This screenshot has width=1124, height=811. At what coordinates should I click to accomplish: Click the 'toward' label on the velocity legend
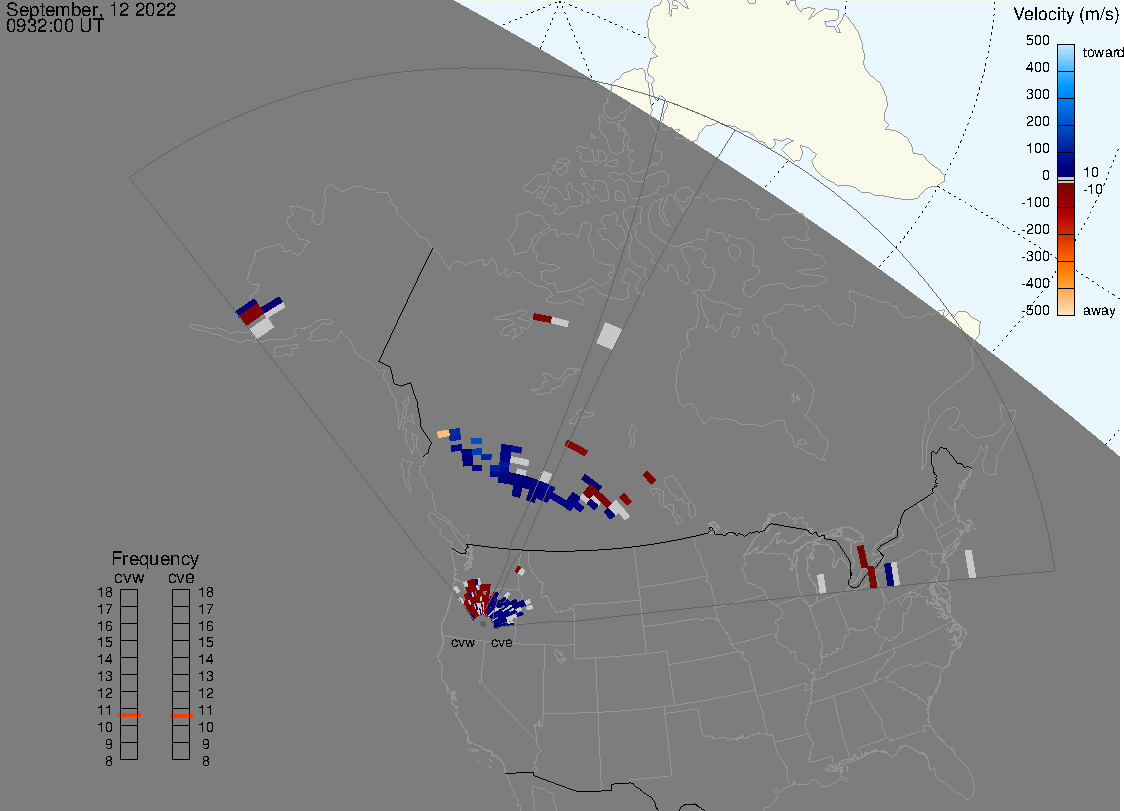click(x=1102, y=52)
